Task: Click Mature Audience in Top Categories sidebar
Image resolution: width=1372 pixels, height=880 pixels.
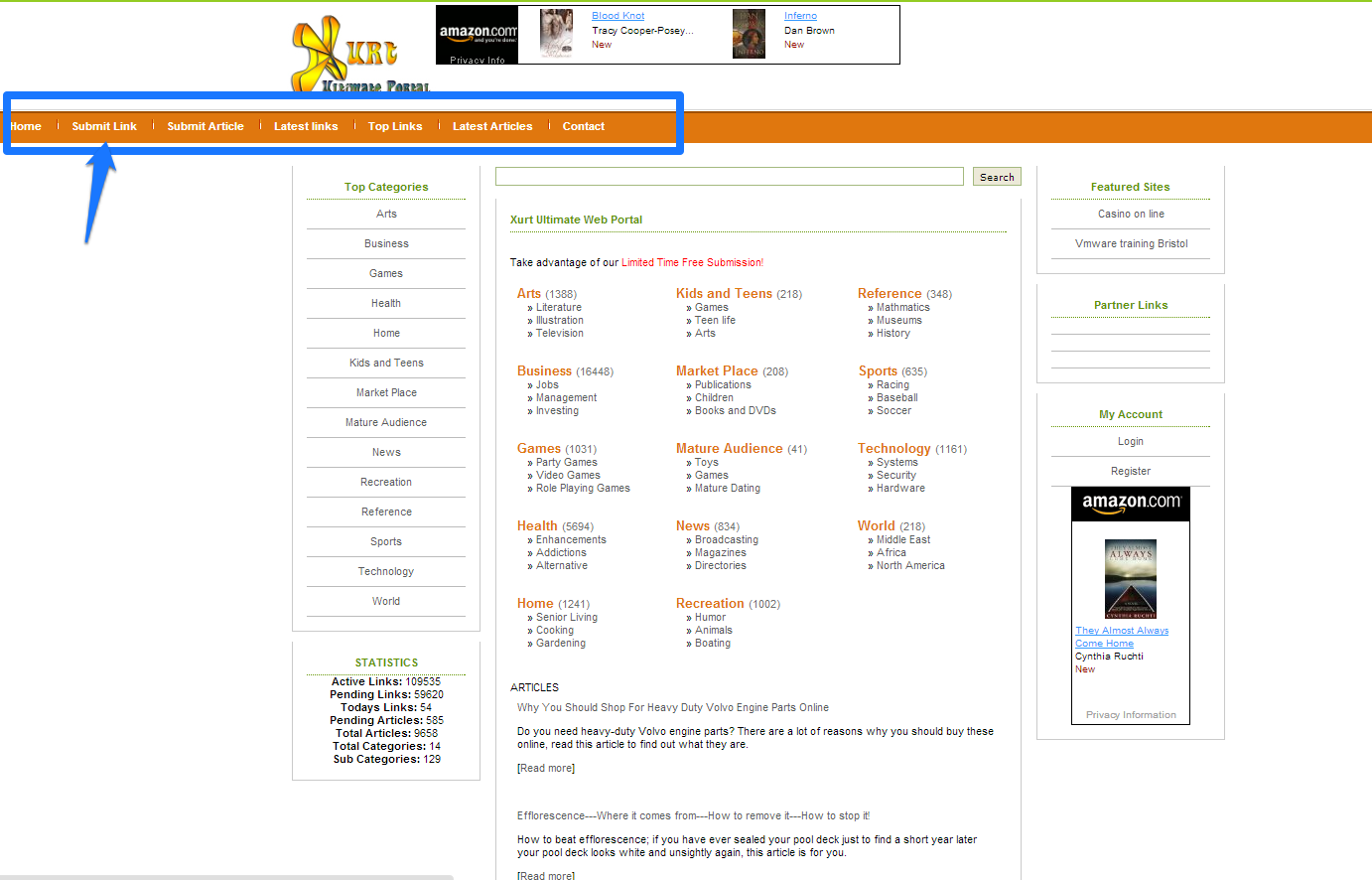Action: 386,423
